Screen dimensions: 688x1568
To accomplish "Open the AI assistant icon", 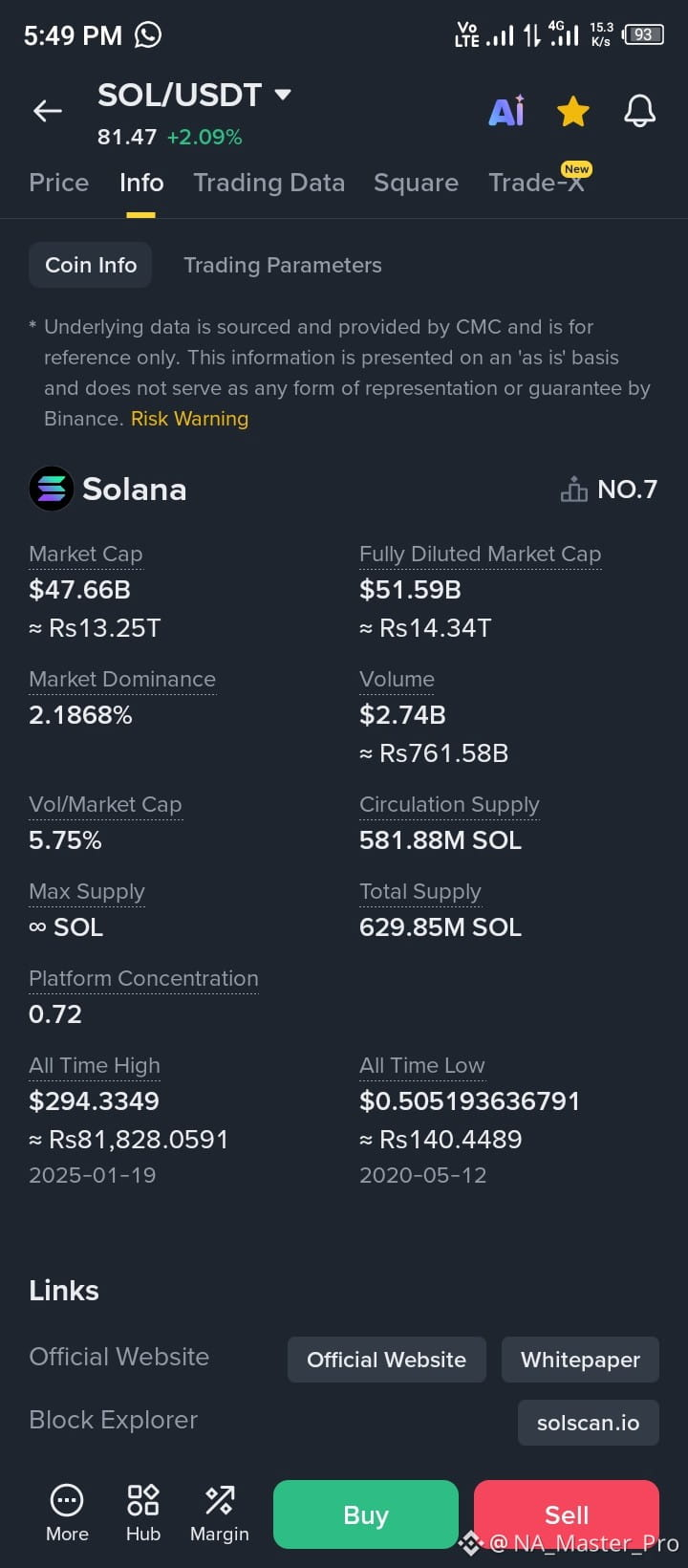I will (x=506, y=111).
